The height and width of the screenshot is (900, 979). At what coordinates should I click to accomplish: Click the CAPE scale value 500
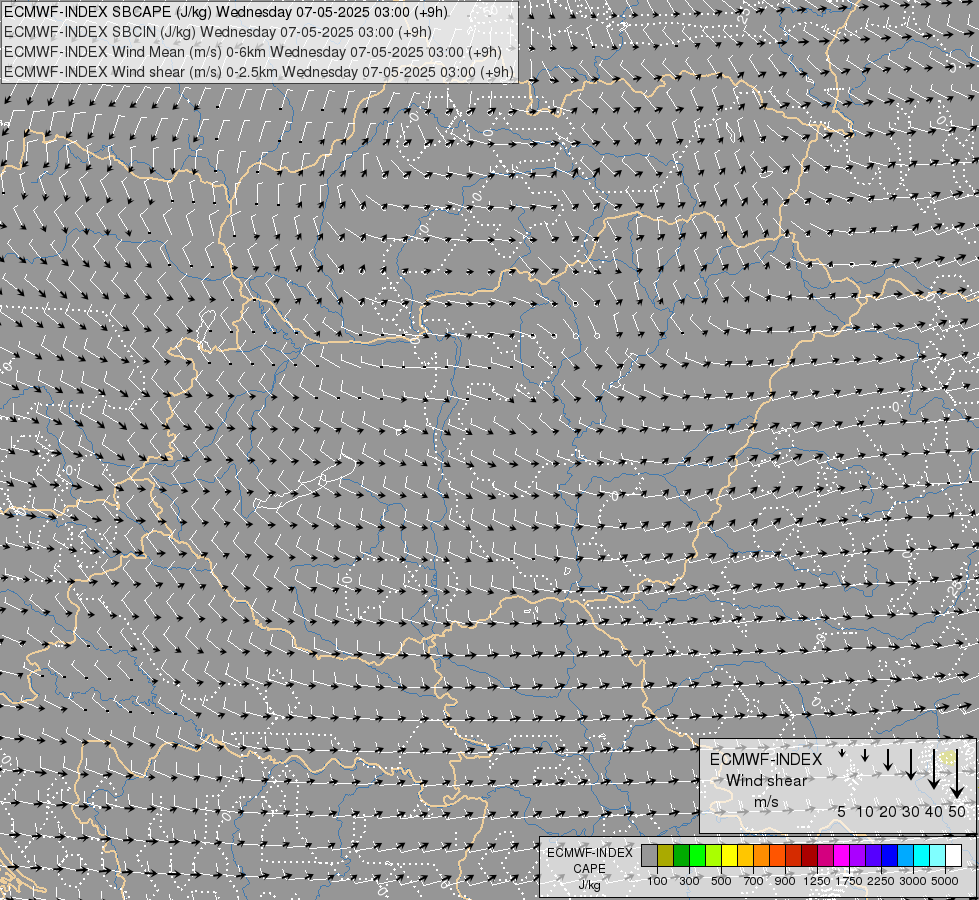pyautogui.click(x=721, y=881)
